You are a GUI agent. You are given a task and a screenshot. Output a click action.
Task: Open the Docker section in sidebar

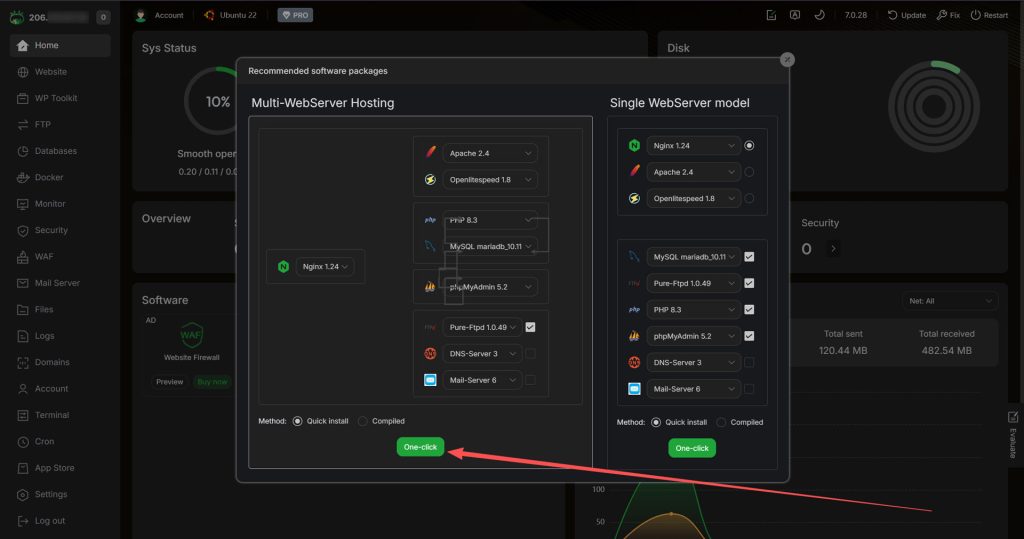pos(48,177)
